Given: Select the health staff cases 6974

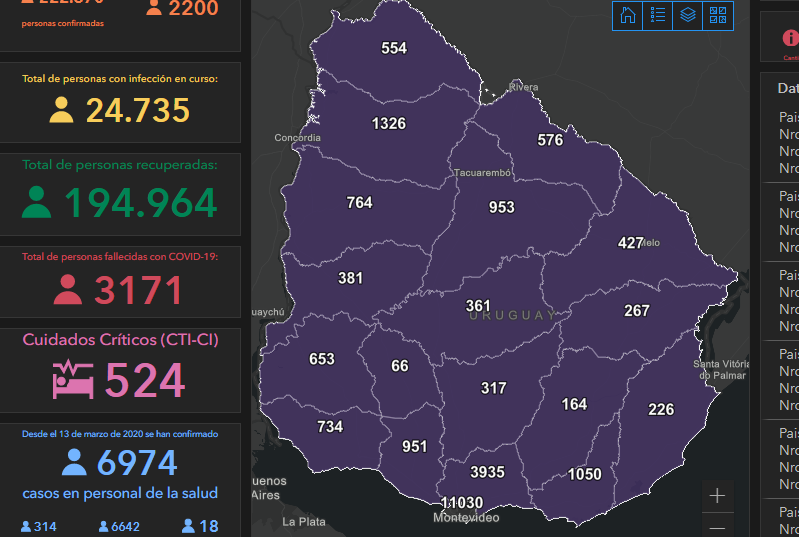Looking at the screenshot, I should pos(137,463).
